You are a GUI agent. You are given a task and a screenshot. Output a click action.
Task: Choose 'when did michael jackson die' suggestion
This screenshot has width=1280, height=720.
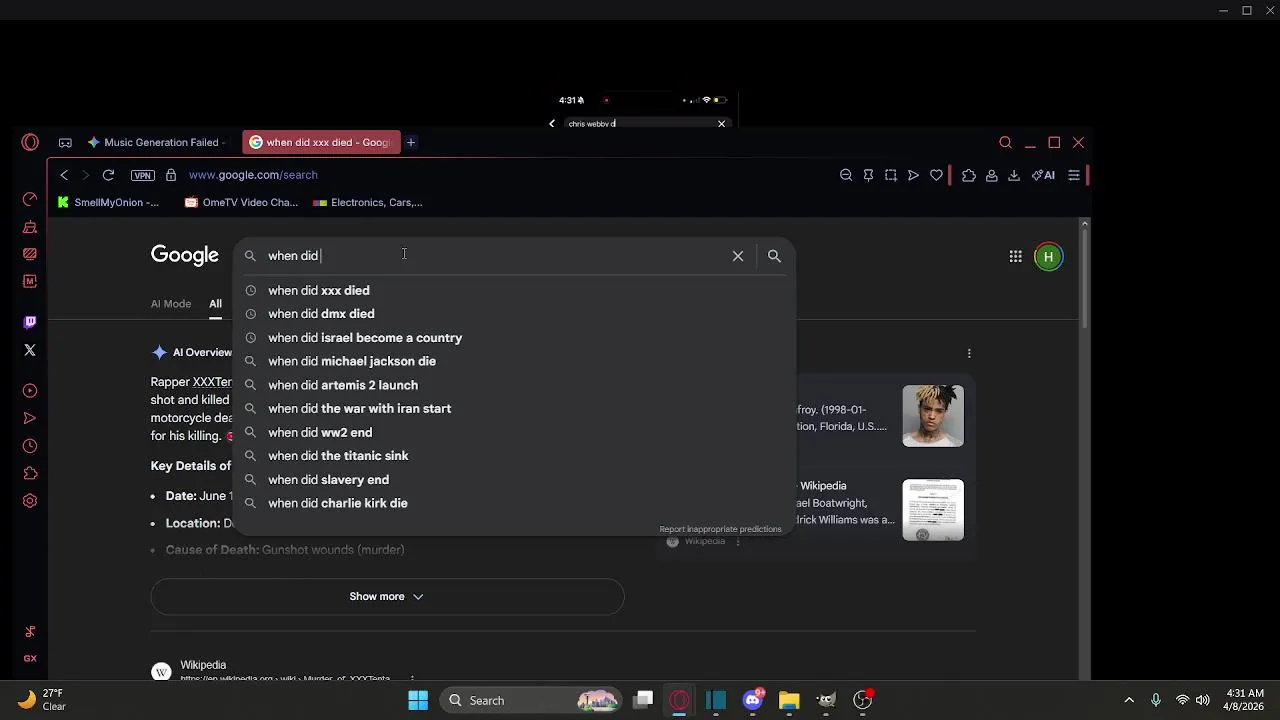coord(514,361)
